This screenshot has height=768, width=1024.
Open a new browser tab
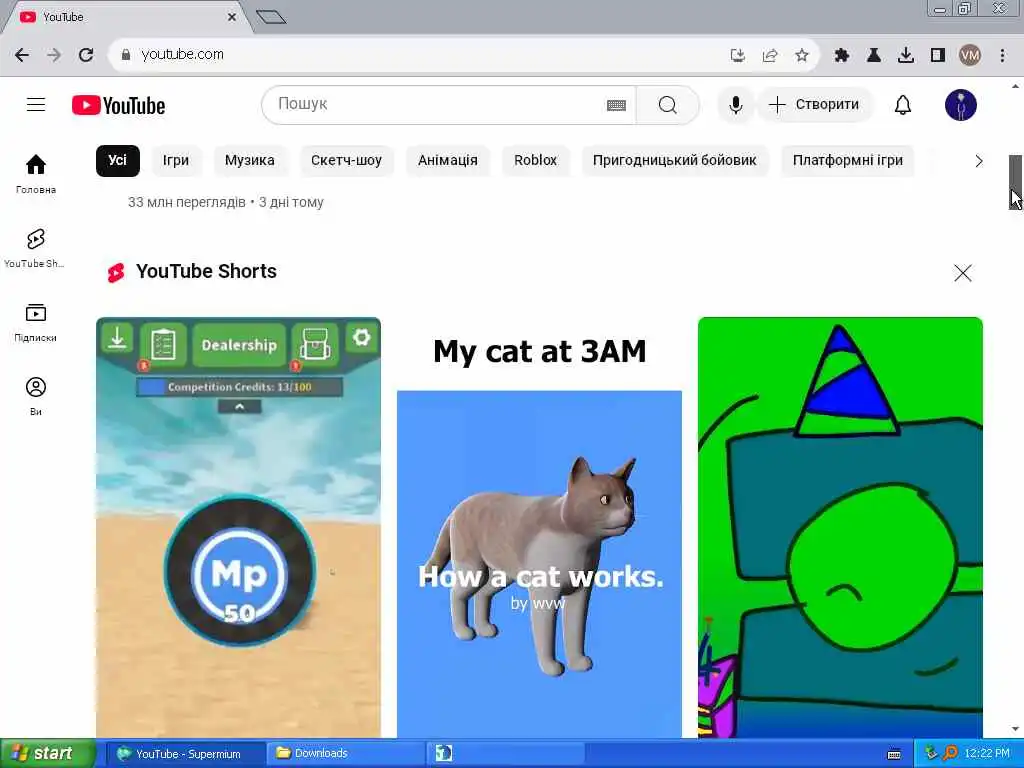pos(271,17)
